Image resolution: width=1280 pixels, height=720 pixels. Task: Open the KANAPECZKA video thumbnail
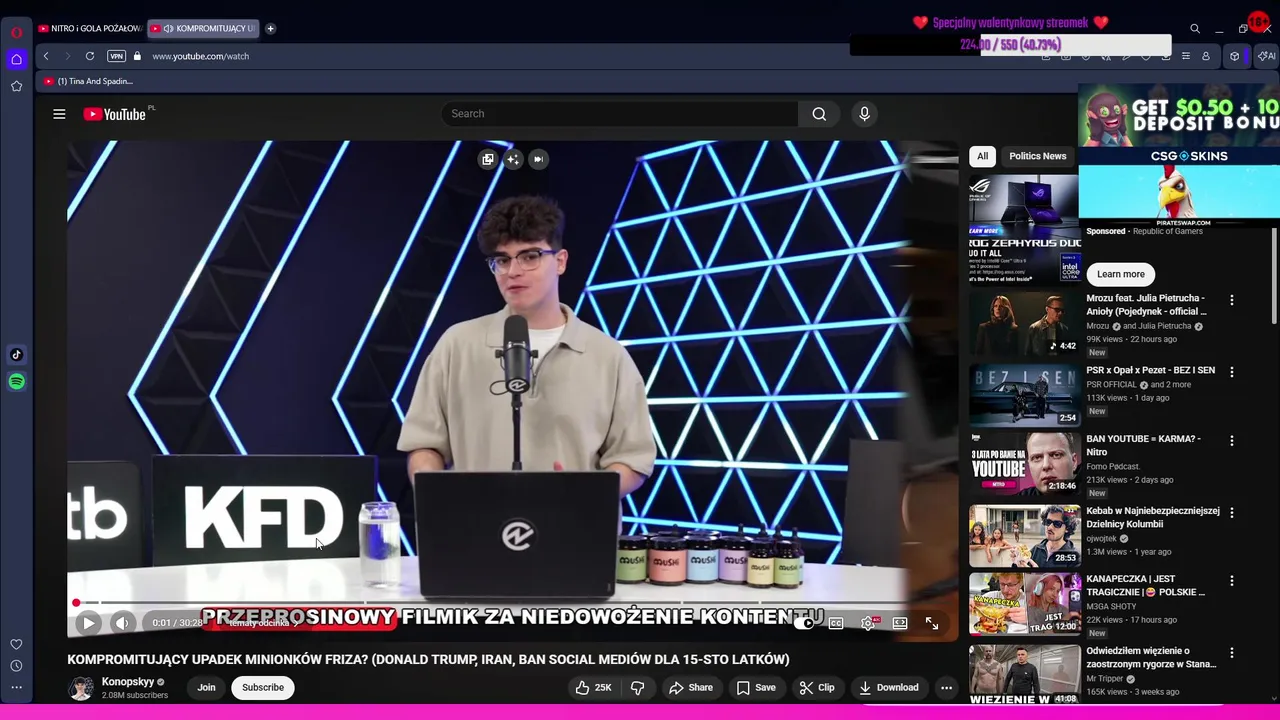1024,603
